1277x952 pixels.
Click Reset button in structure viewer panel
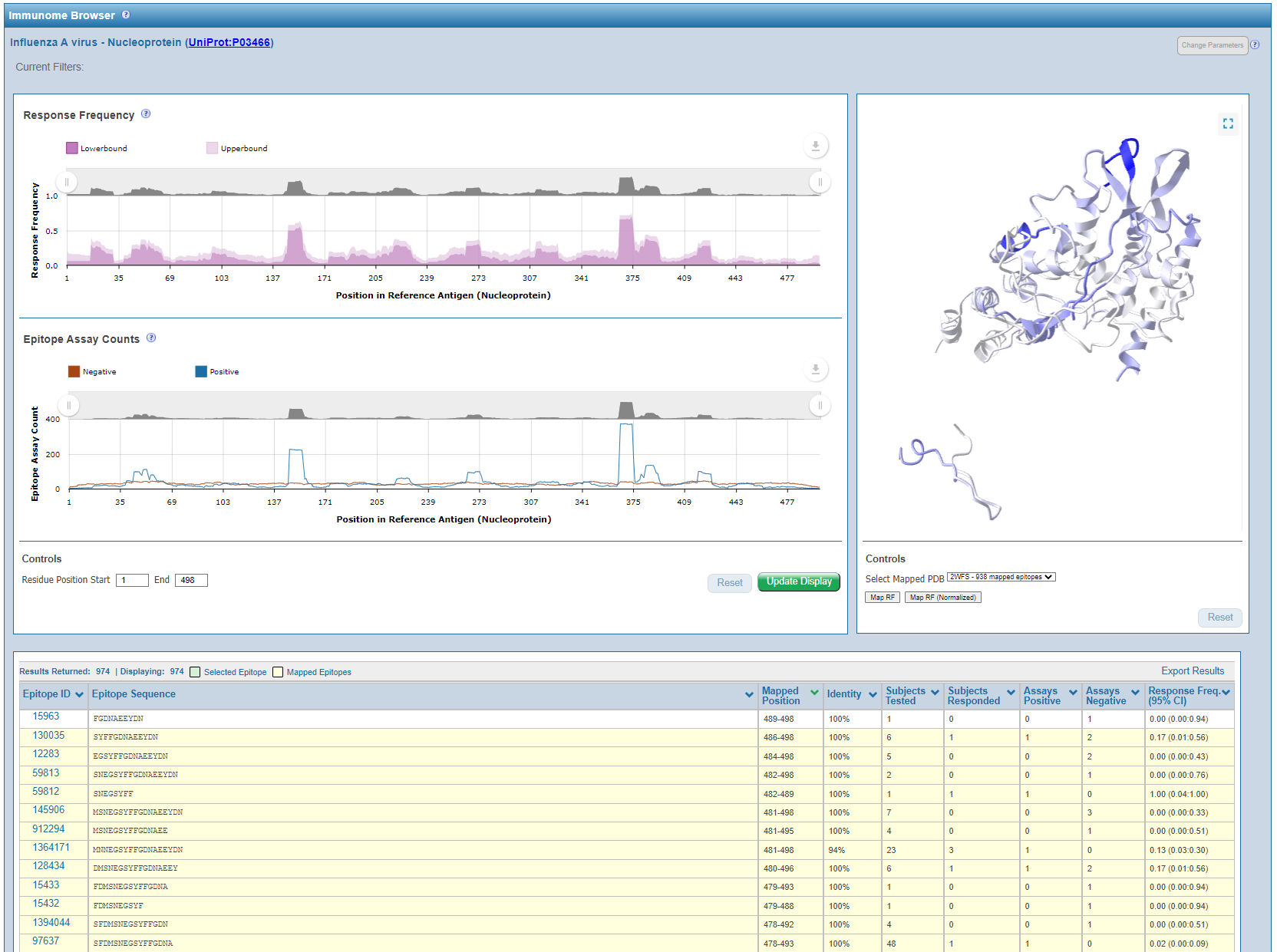click(1219, 618)
